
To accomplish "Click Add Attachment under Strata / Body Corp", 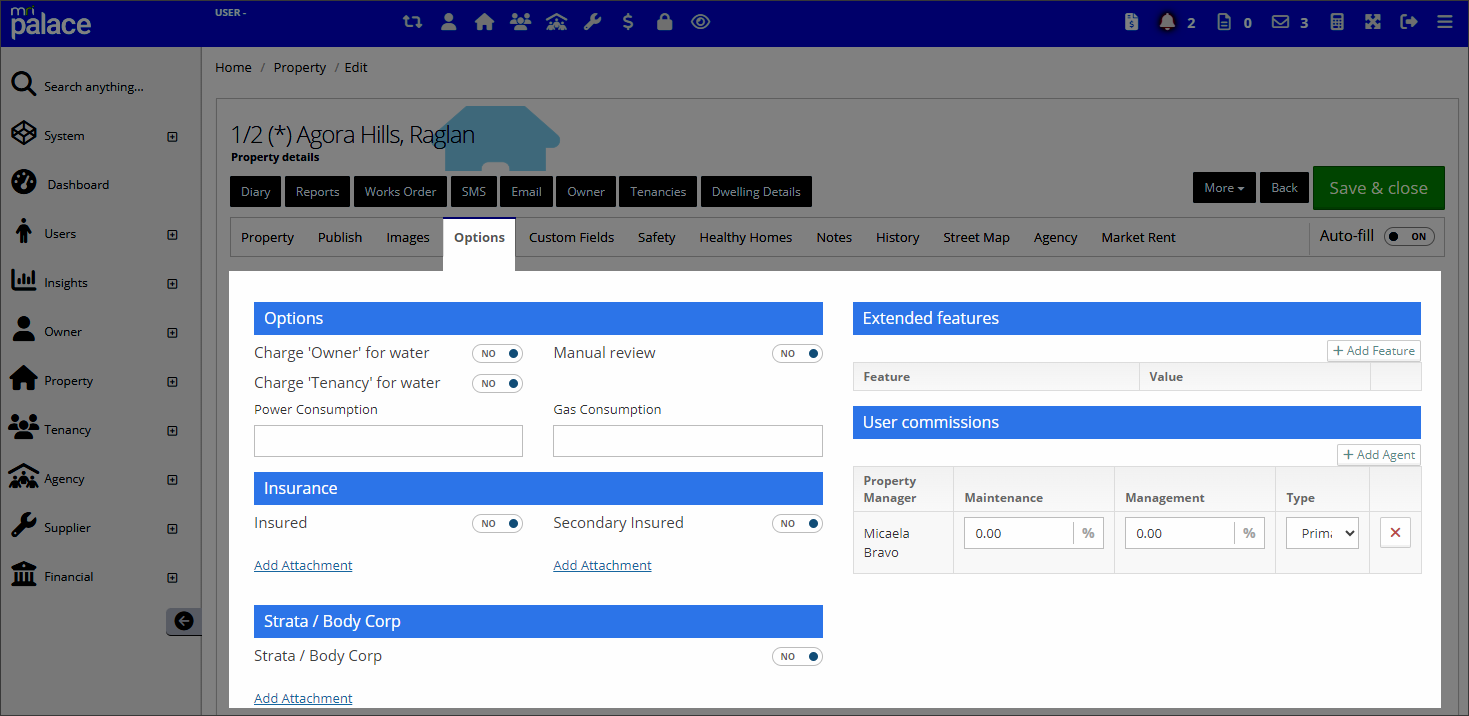I will 303,698.
